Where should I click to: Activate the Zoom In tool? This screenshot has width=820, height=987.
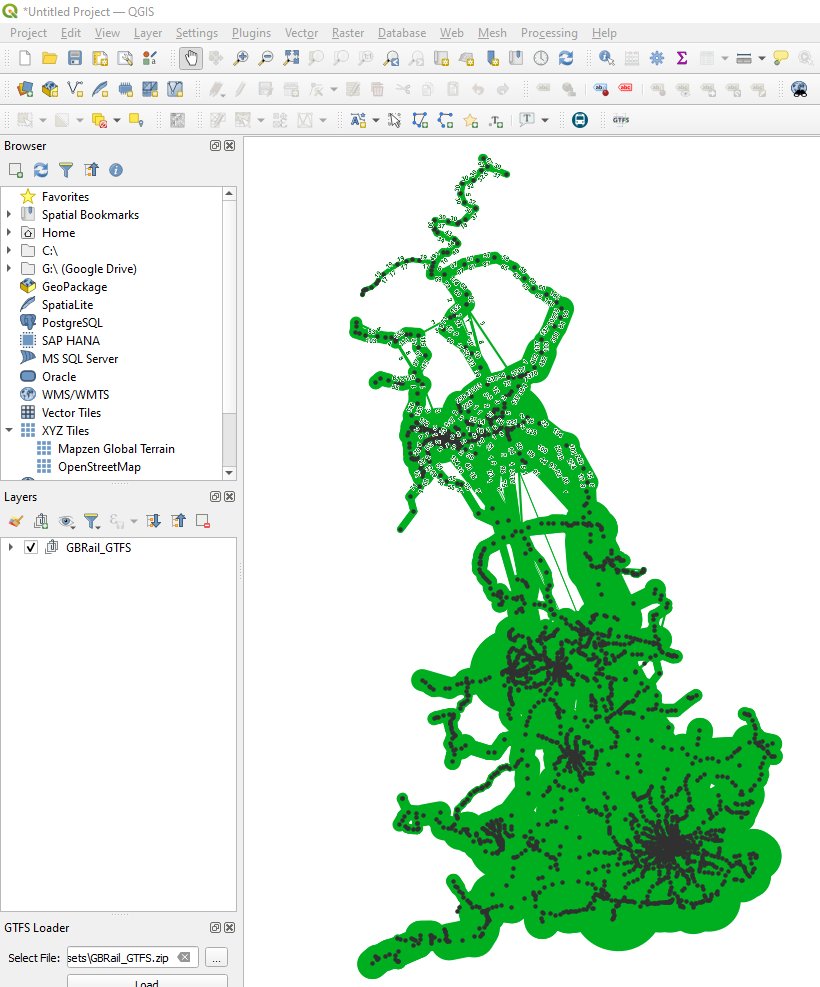coord(242,60)
